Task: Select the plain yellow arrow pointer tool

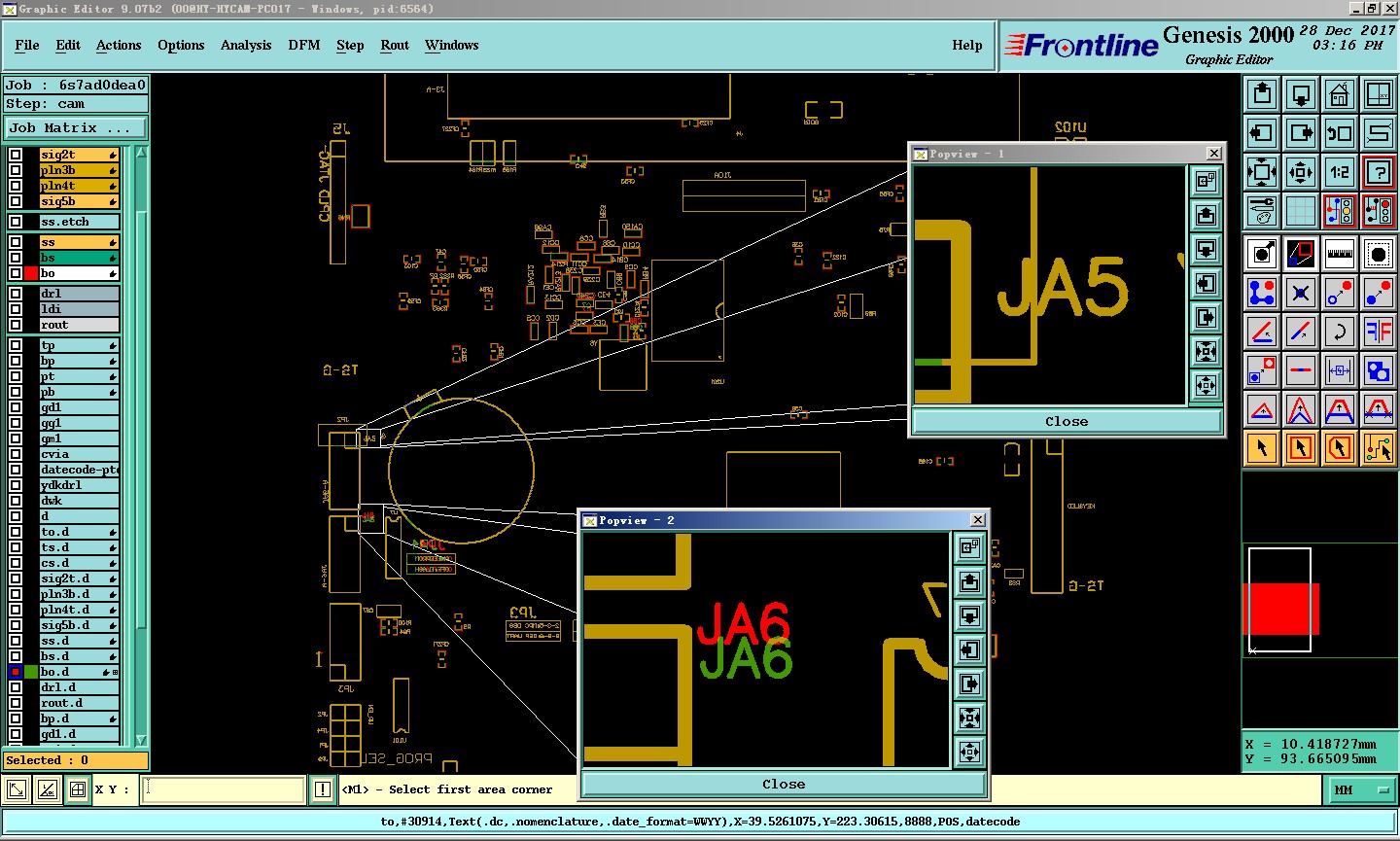Action: 1262,448
